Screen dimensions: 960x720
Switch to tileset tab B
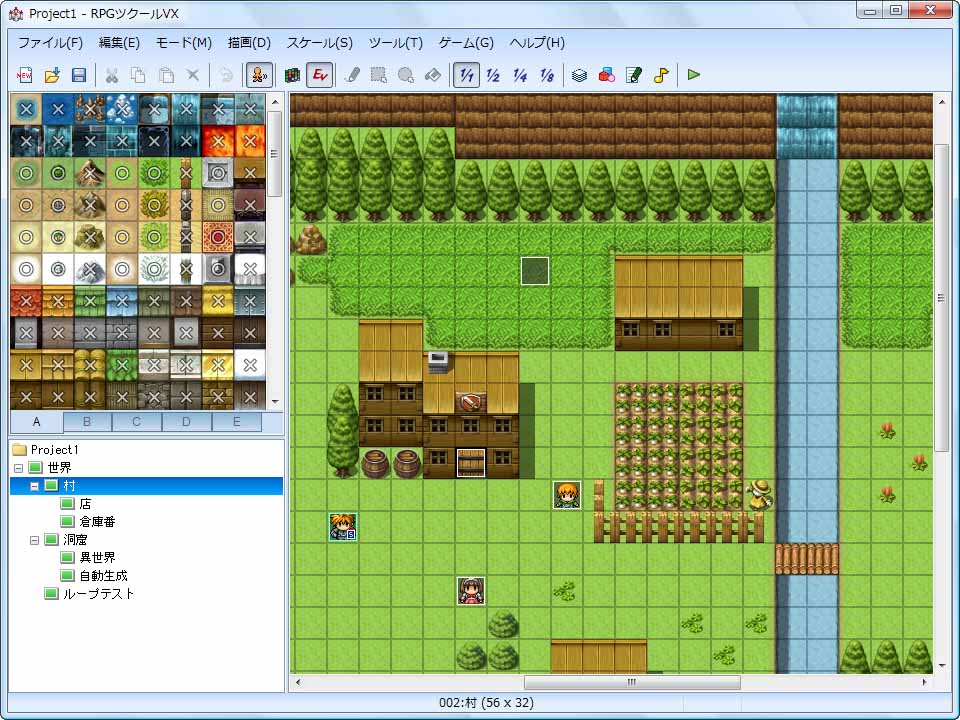point(87,422)
